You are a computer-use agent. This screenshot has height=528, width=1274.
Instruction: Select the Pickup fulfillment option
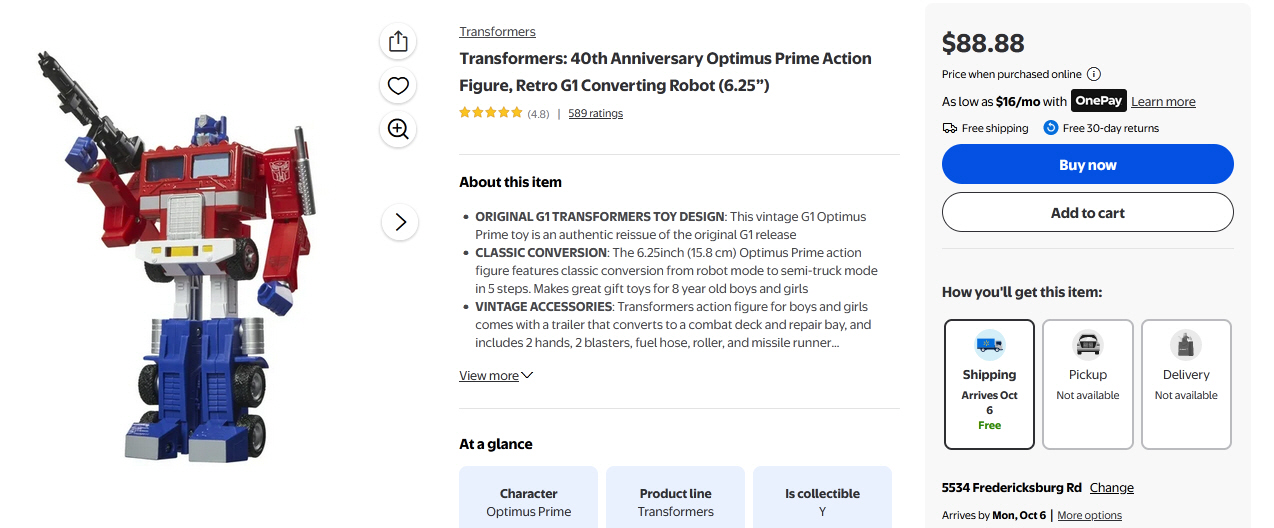(x=1087, y=385)
